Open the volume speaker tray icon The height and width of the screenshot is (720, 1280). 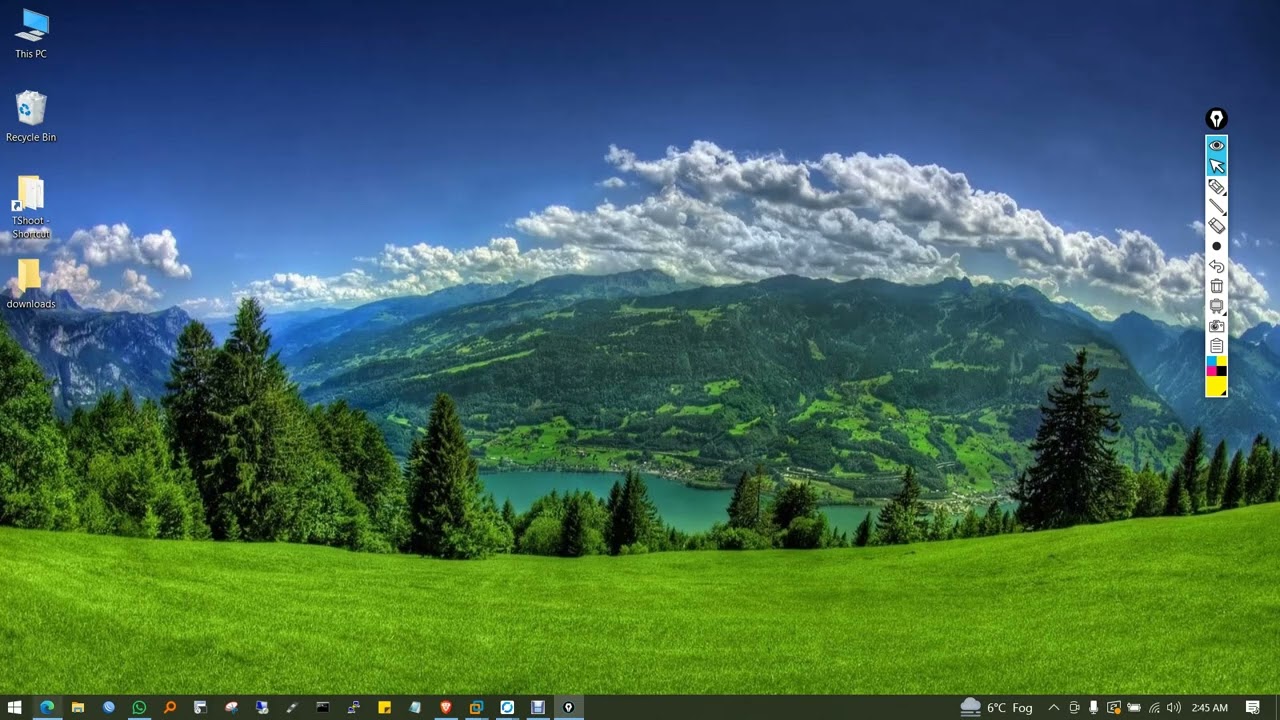pos(1174,707)
